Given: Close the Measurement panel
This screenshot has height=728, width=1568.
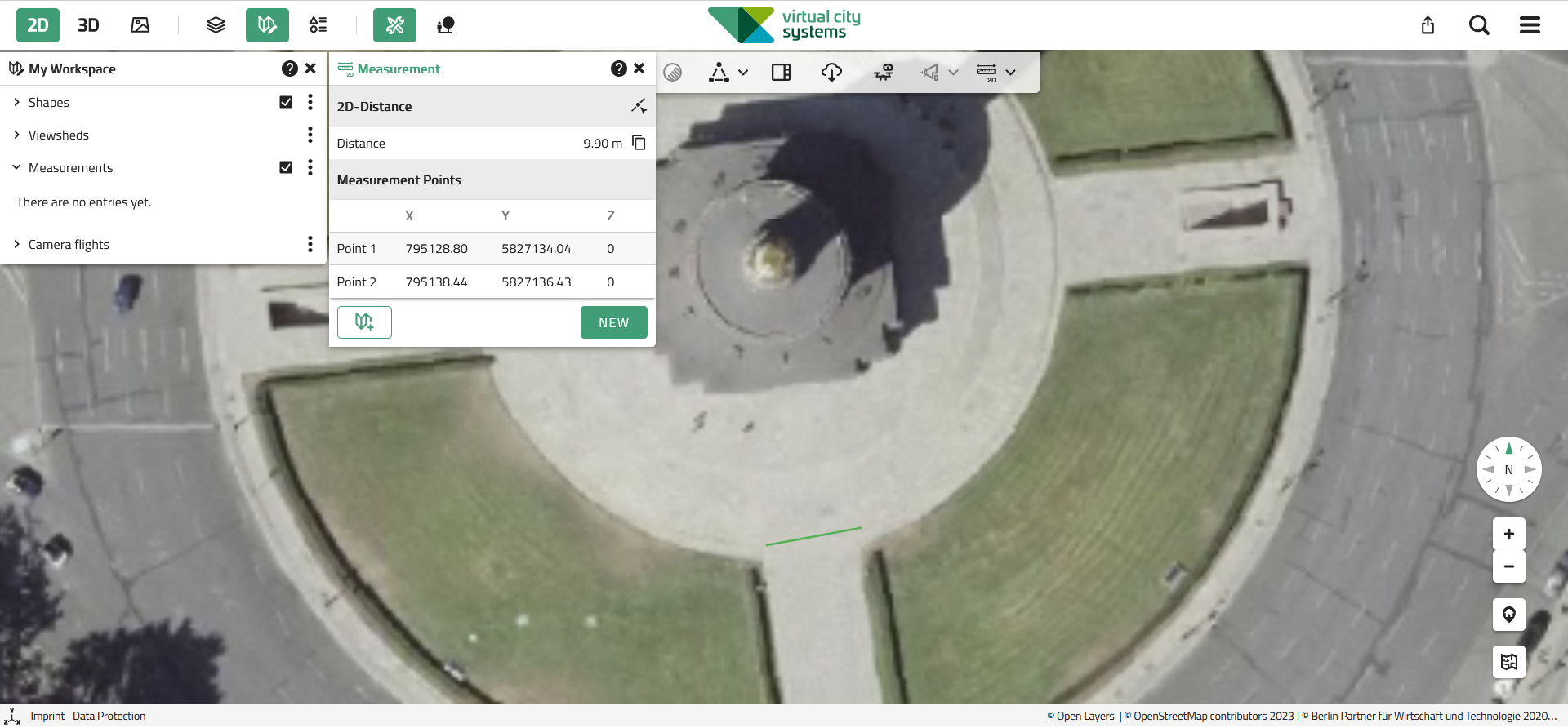Looking at the screenshot, I should coord(639,69).
